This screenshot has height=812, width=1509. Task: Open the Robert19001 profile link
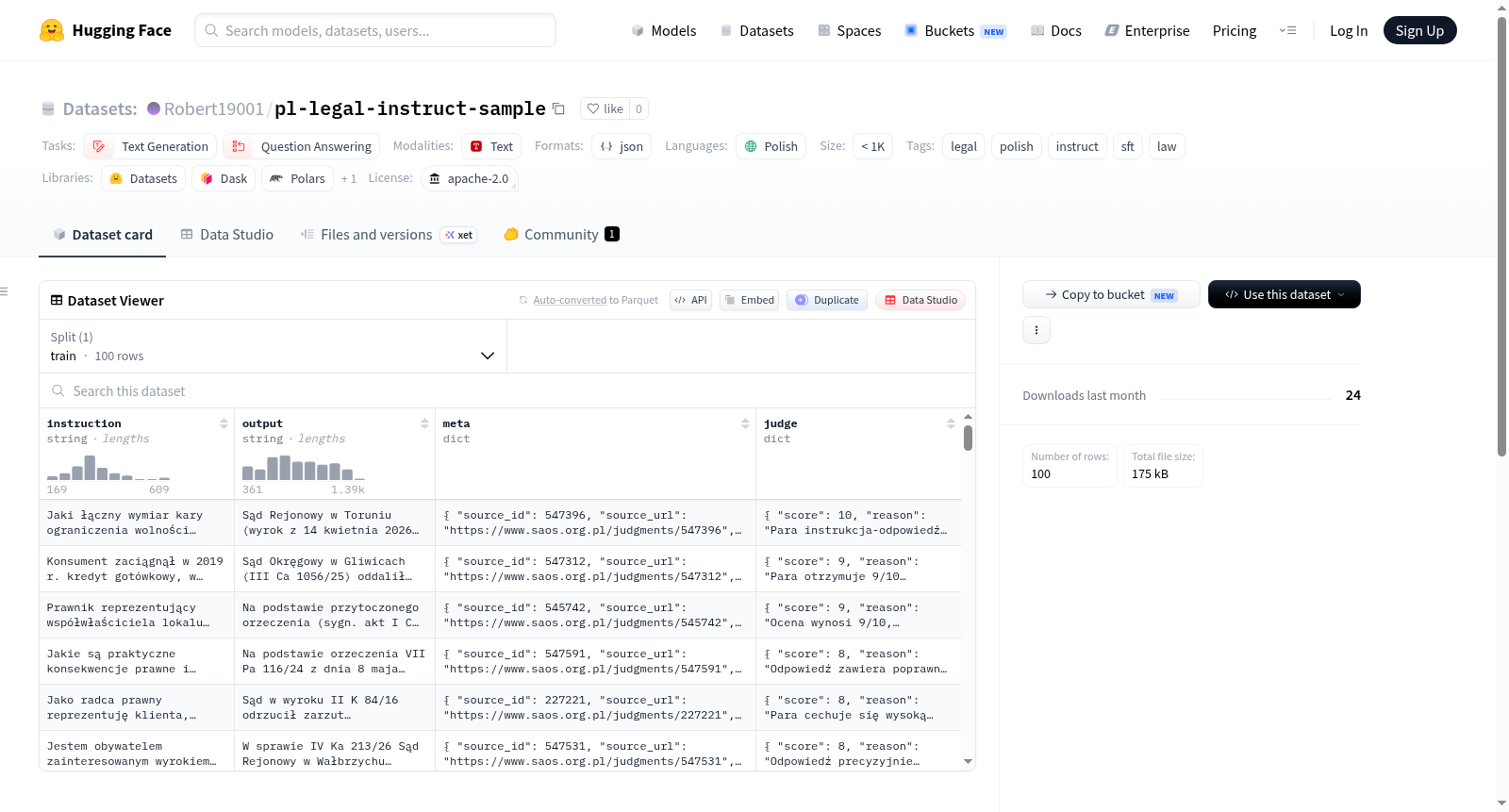click(x=214, y=108)
